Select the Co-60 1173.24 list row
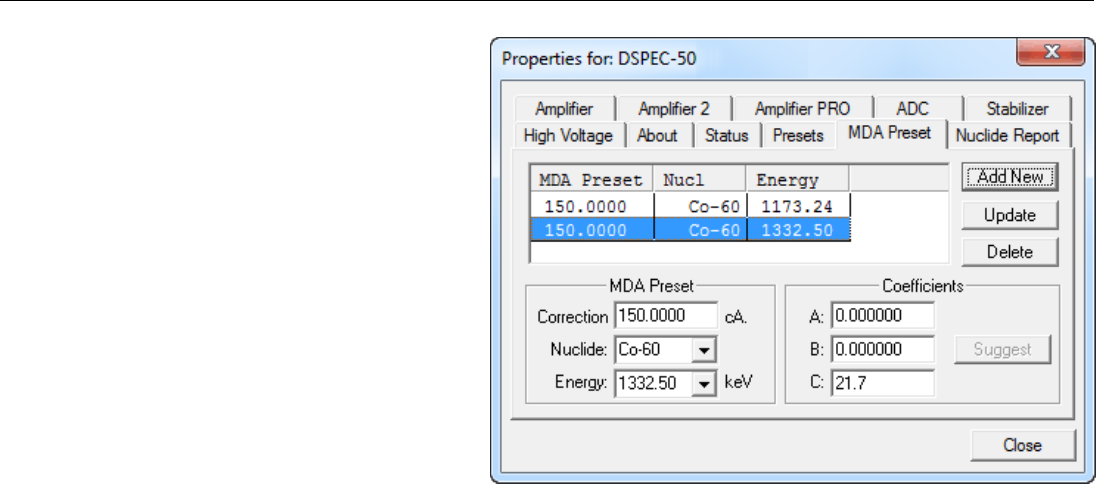 [691, 206]
